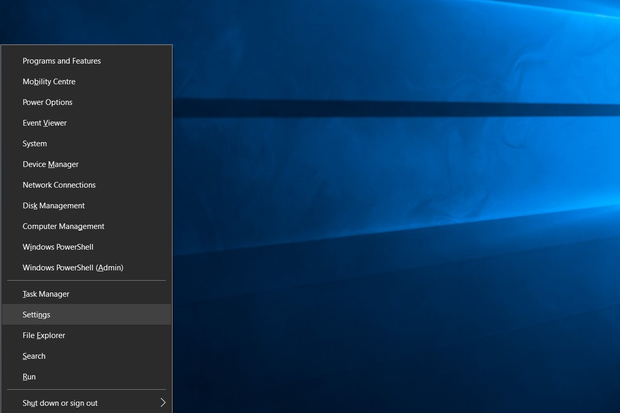
Task: Start Windows PowerShell (Admin)
Action: (87, 267)
